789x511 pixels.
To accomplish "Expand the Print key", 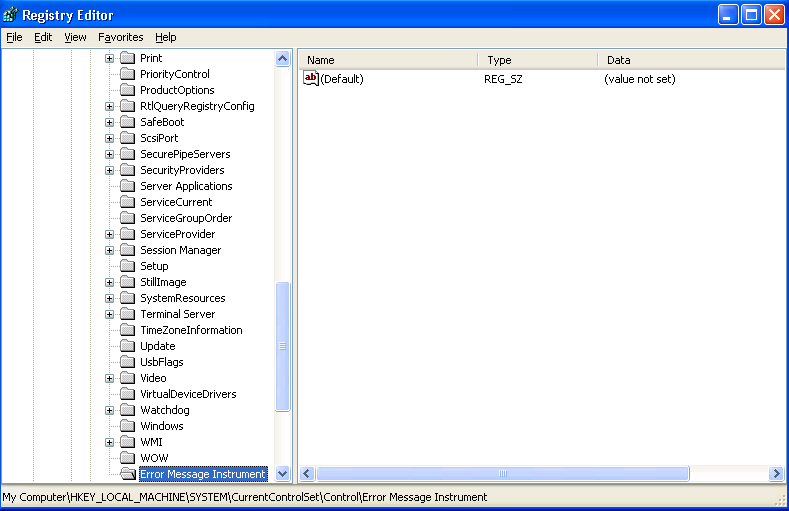I will [x=110, y=58].
